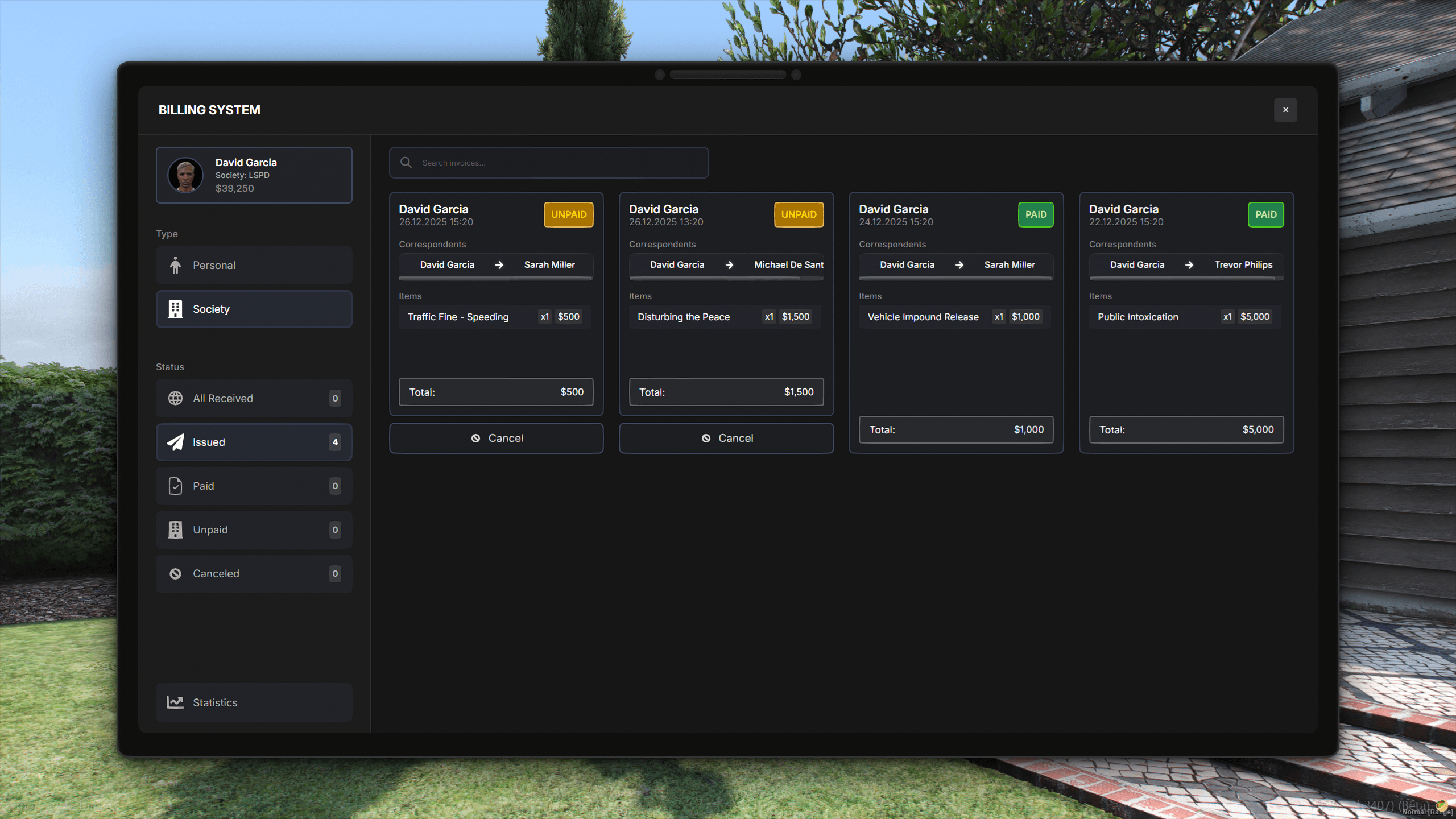Click the Public Intoxication item
This screenshot has width=1456, height=819.
tap(1185, 317)
